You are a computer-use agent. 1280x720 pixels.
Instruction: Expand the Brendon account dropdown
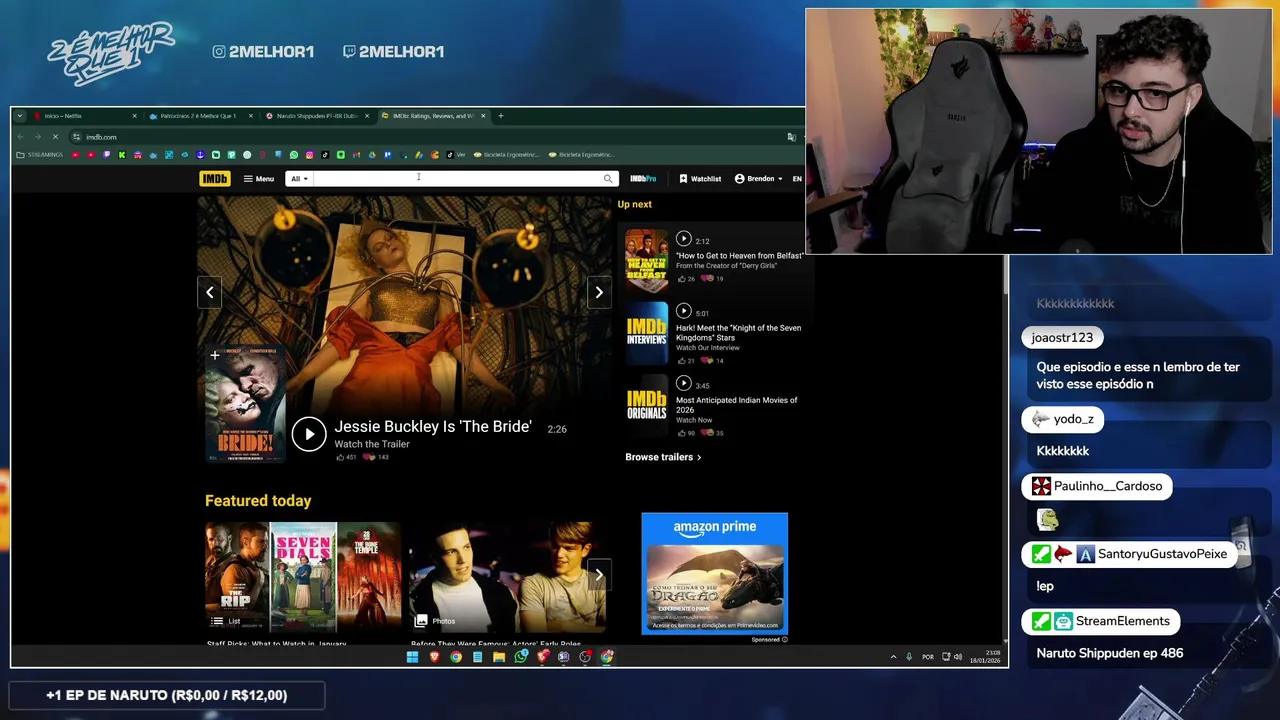tap(760, 179)
